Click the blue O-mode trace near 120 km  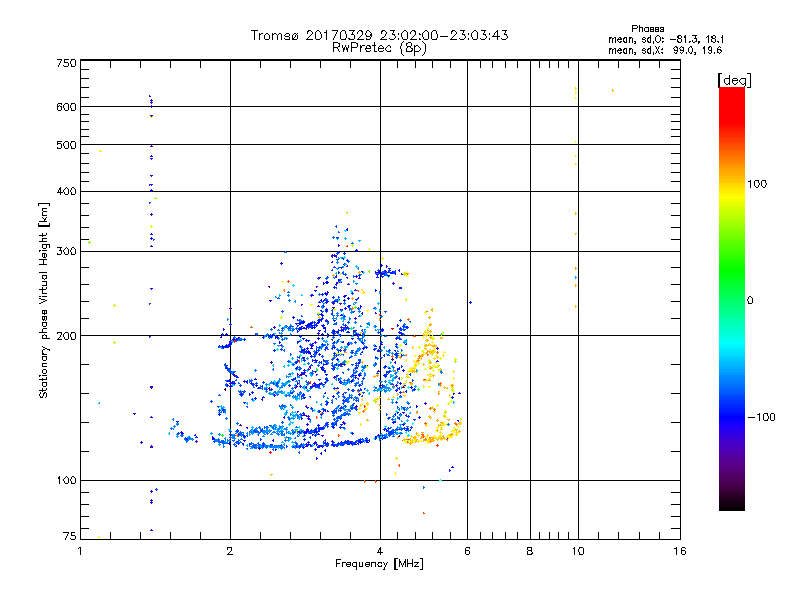(306, 444)
